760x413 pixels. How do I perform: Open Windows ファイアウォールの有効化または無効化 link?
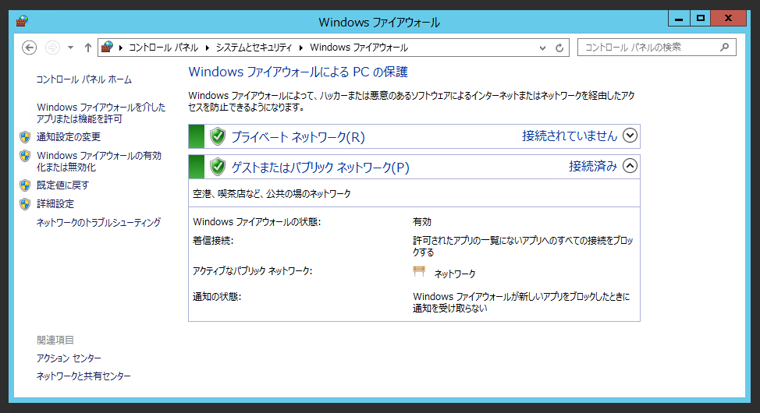[x=99, y=161]
